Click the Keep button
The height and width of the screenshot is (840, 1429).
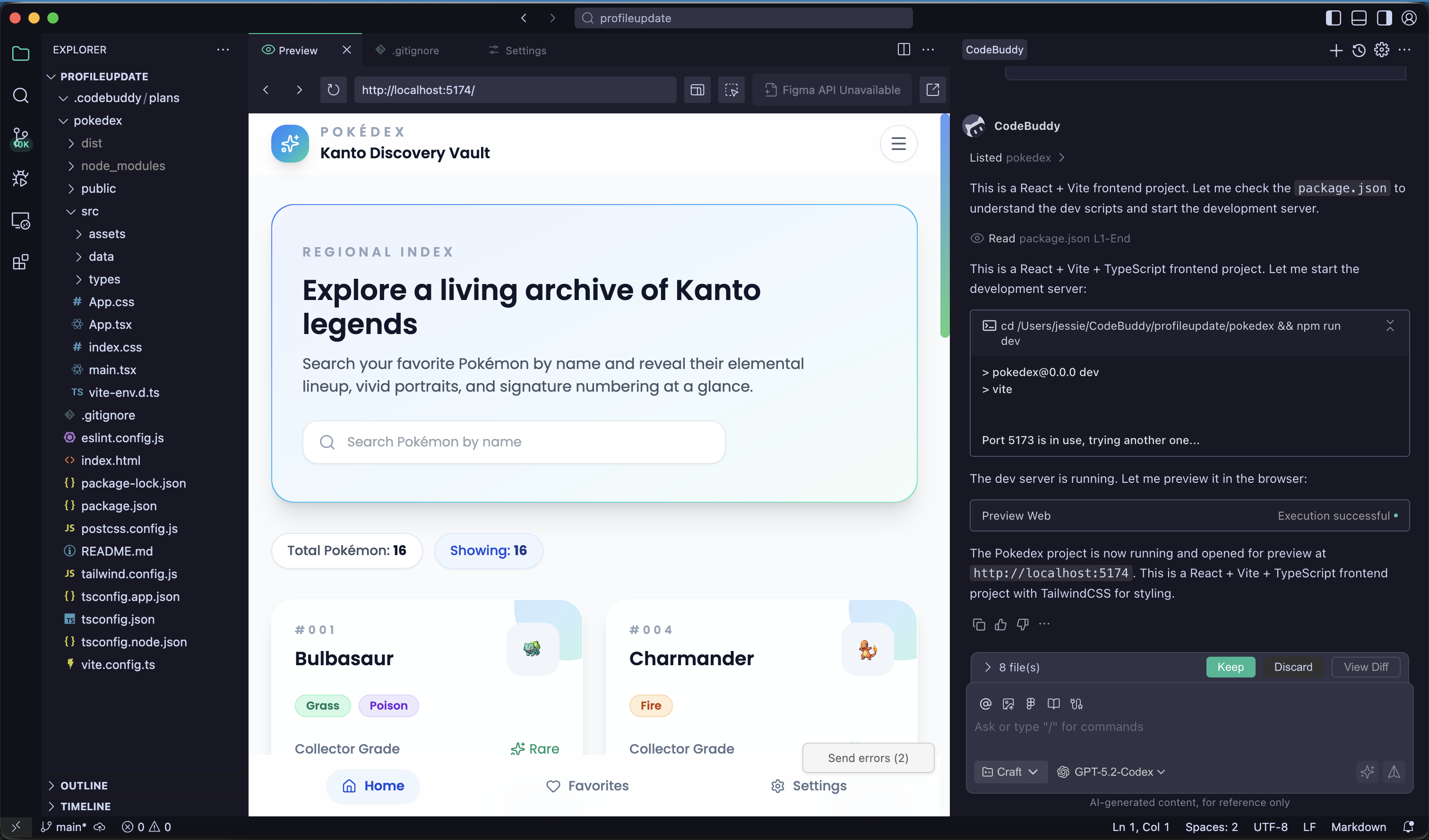[x=1230, y=667]
